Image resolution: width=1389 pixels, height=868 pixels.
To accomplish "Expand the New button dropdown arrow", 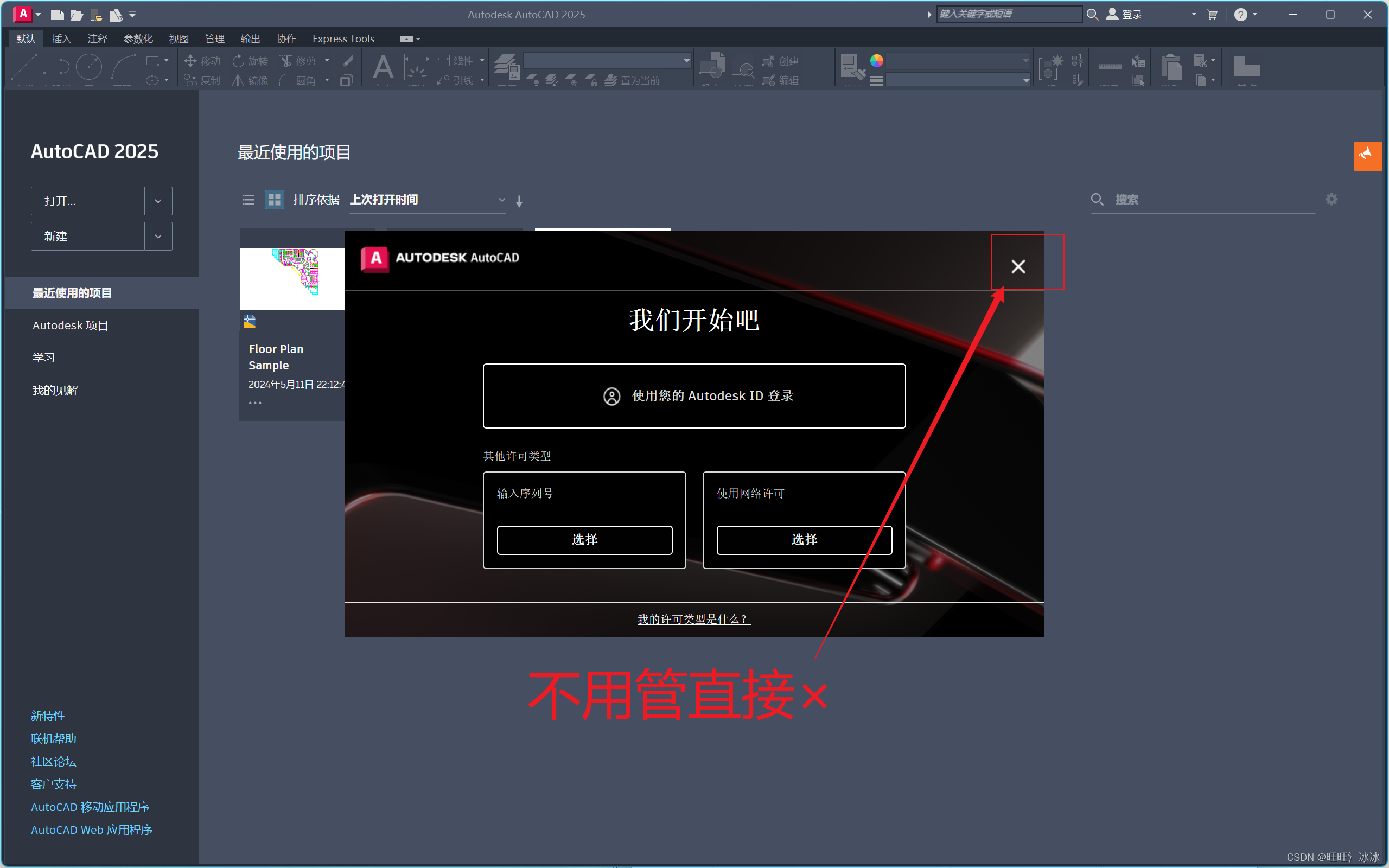I will click(158, 237).
